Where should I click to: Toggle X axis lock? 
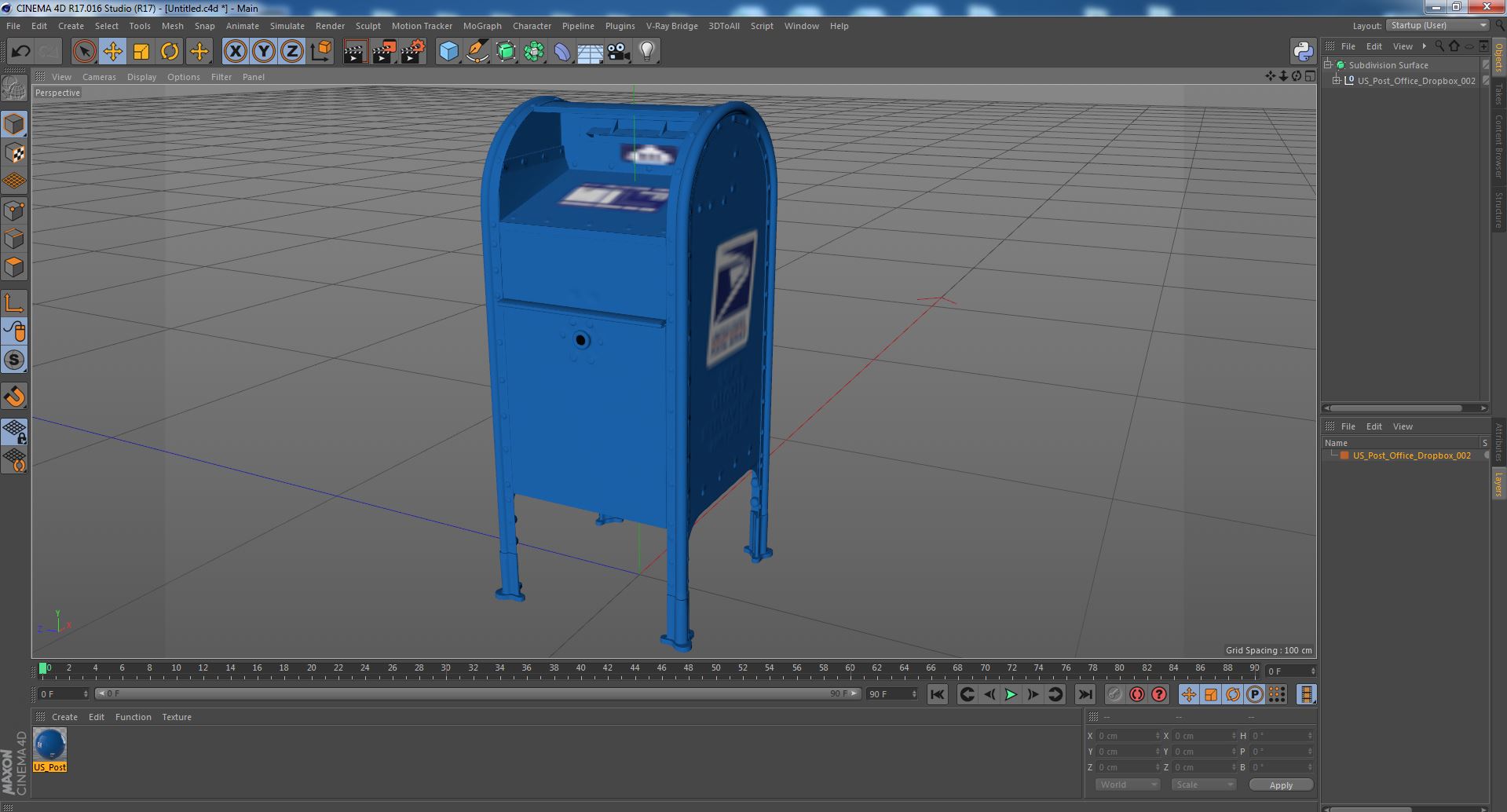coord(235,52)
